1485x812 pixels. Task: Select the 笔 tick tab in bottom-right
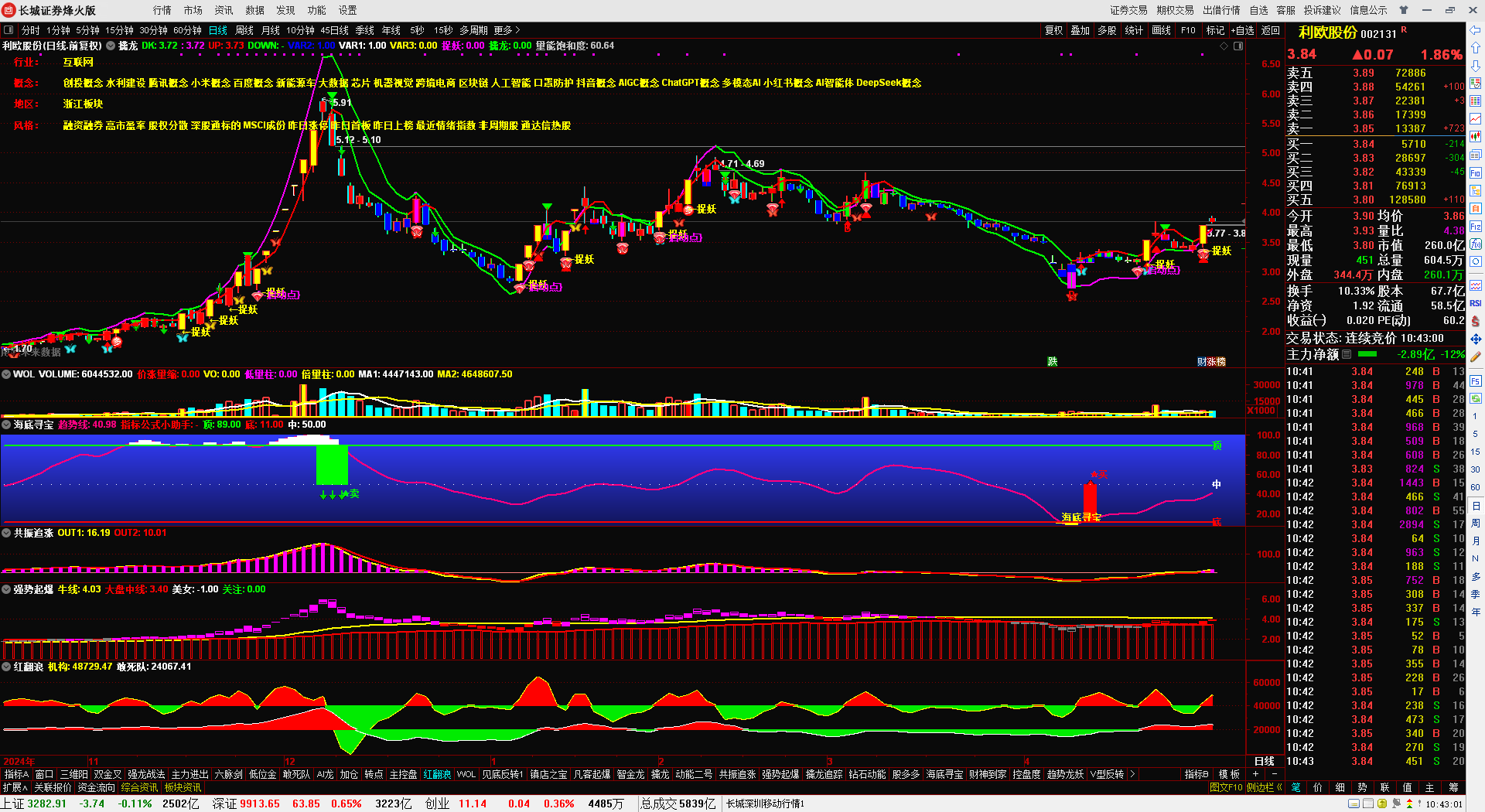click(1296, 787)
